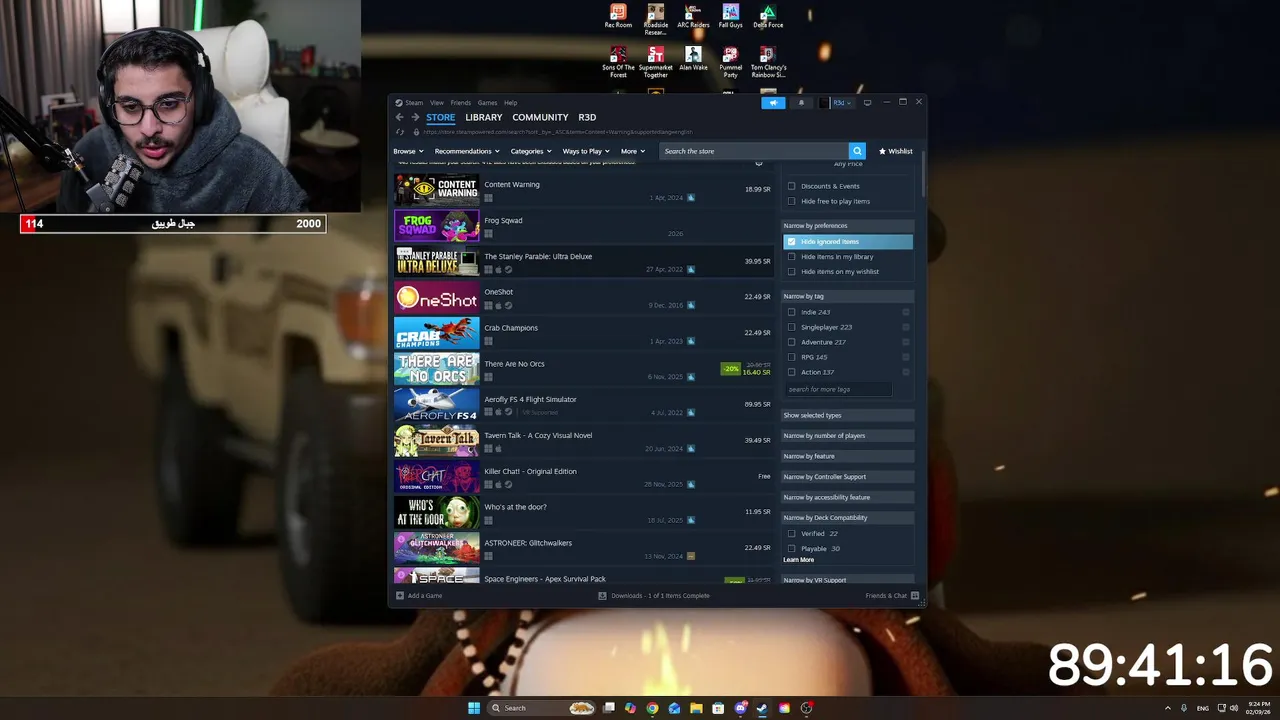Open ARC Raiders desktop shortcut
This screenshot has width=1280, height=720.
coord(693,17)
